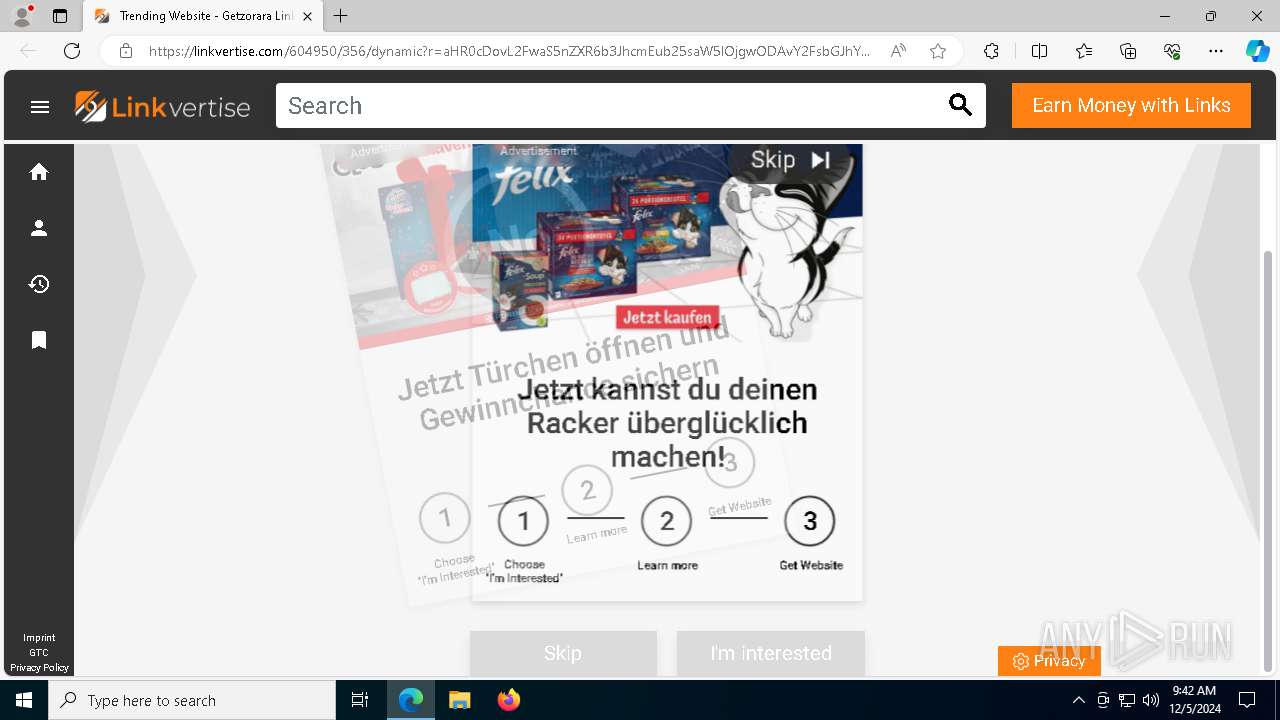This screenshot has height=720, width=1280.
Task: Click the address bar URL
Action: 509,51
